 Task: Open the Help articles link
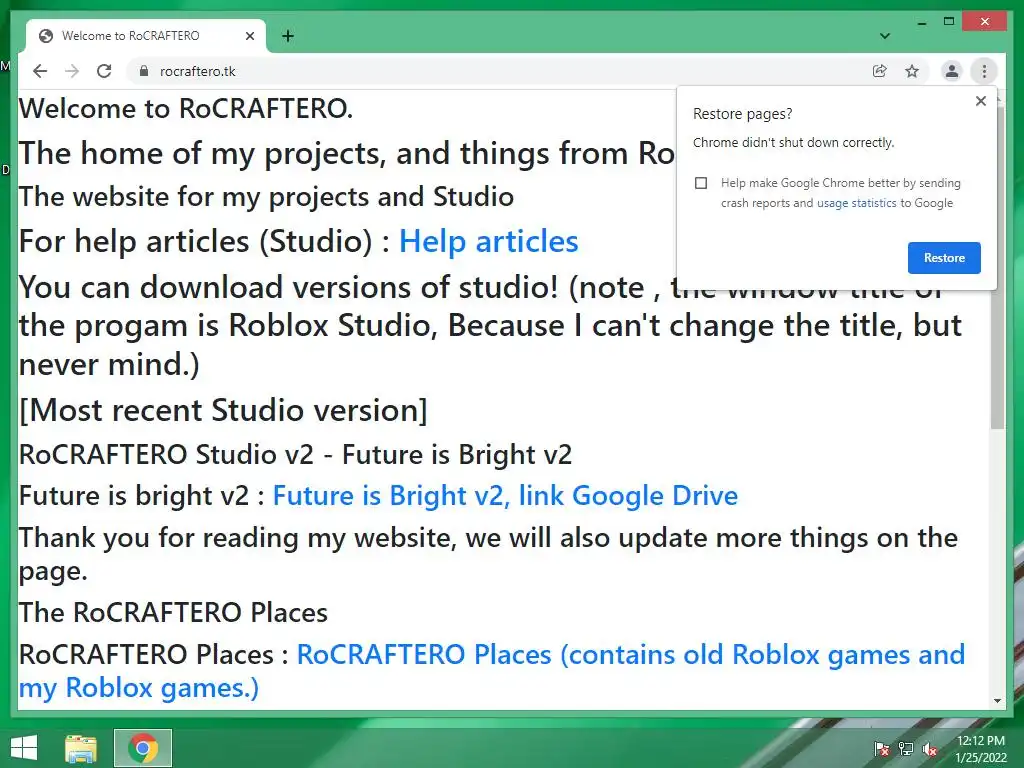pos(488,242)
